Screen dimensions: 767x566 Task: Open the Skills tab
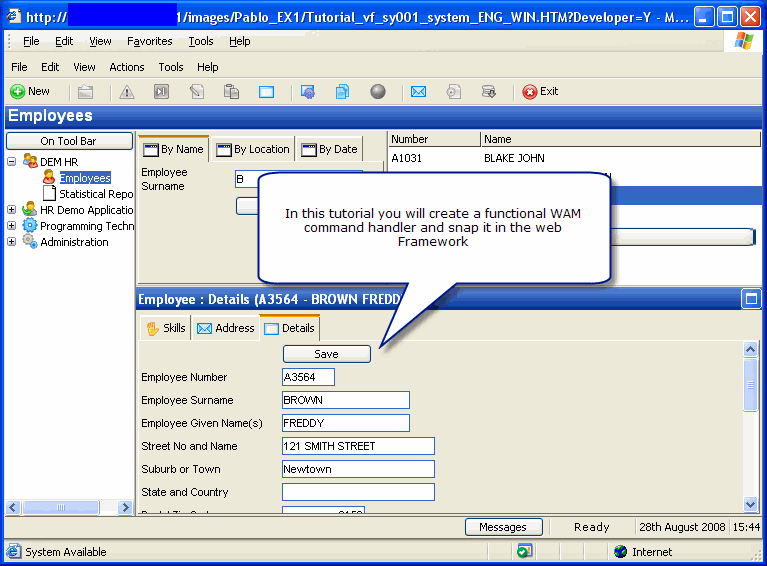[x=166, y=328]
